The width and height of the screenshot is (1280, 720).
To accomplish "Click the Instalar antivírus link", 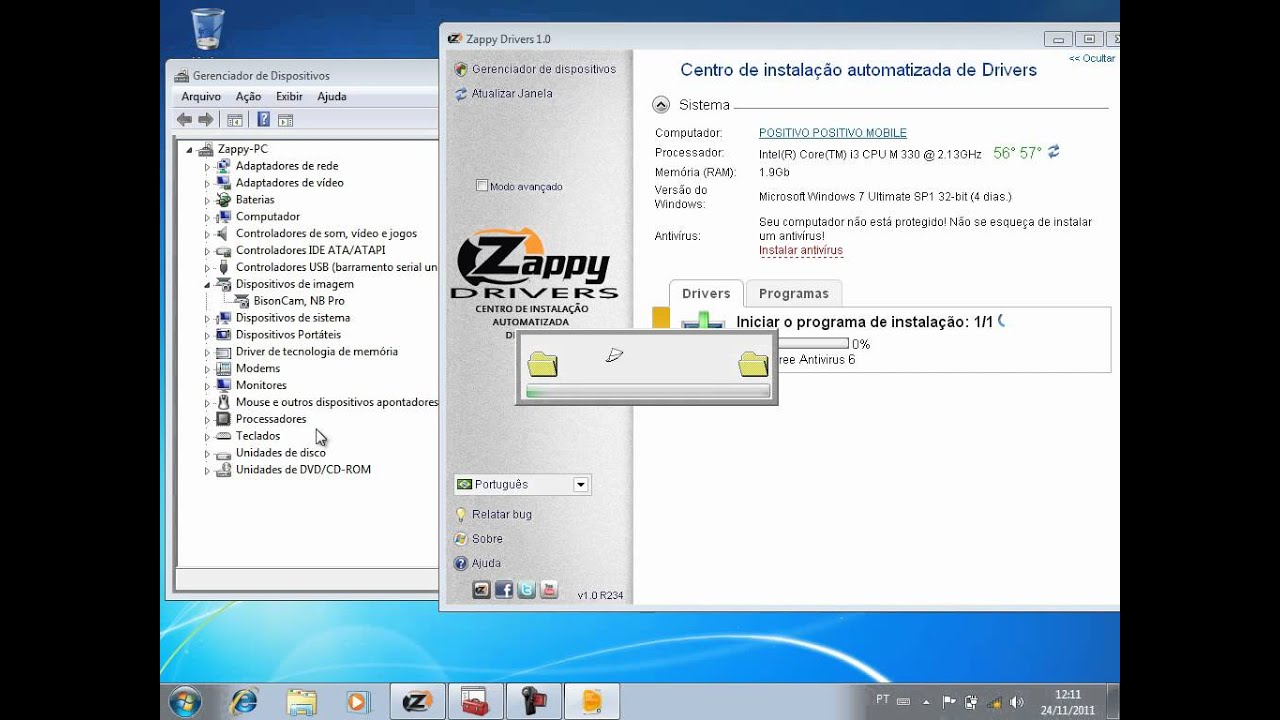I will pos(801,251).
